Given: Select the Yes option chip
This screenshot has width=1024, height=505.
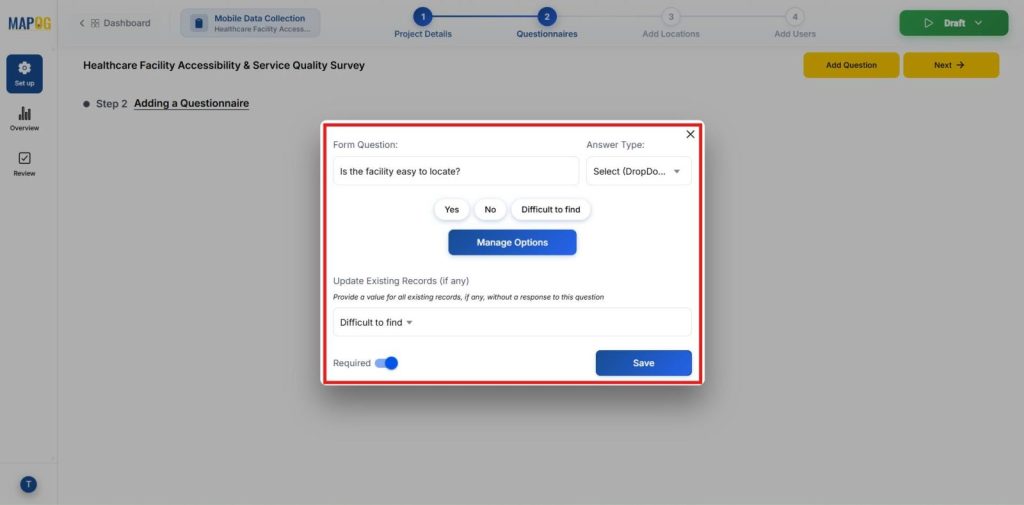Looking at the screenshot, I should pyautogui.click(x=452, y=210).
